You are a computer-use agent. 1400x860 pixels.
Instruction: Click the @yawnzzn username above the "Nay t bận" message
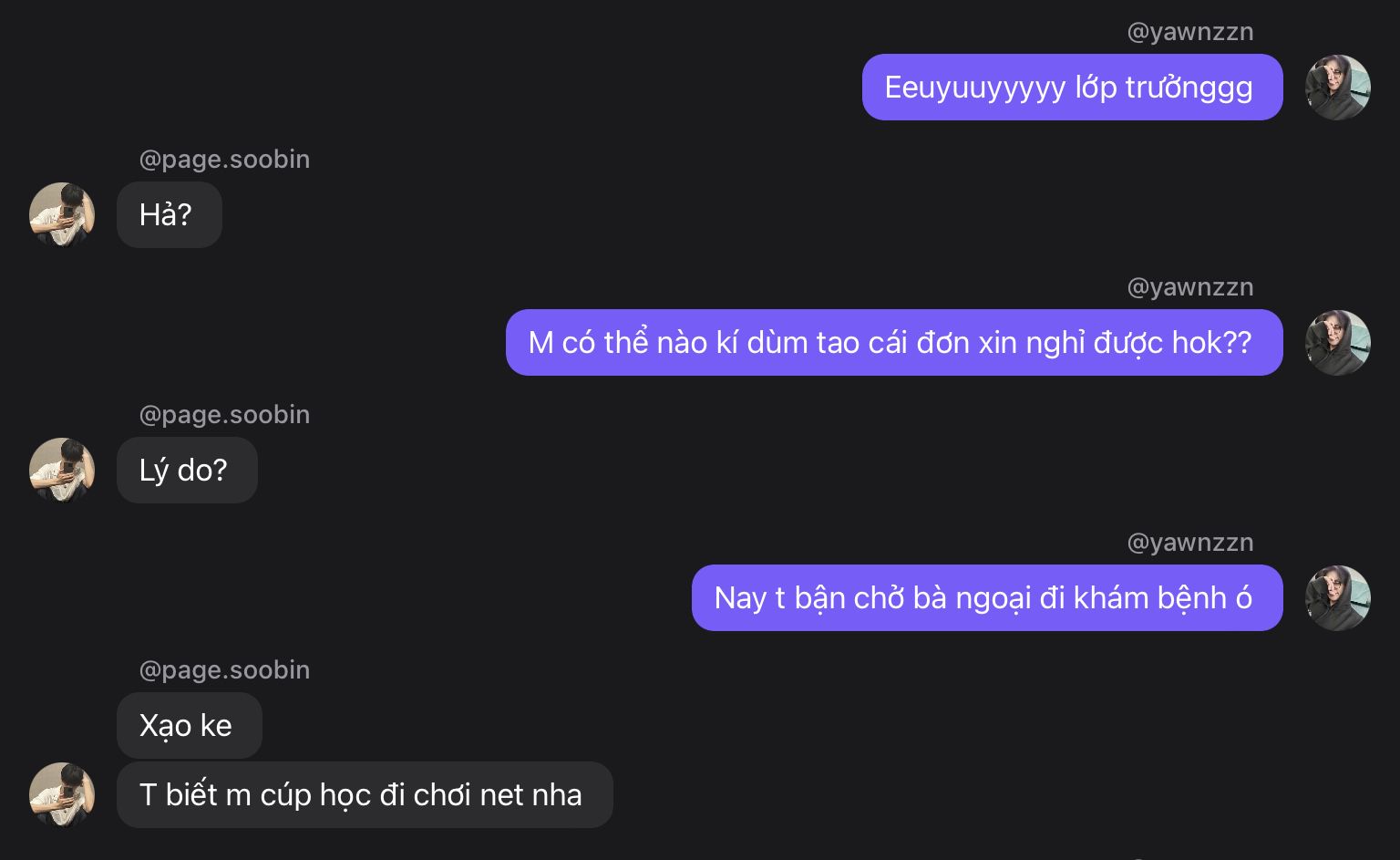[1189, 543]
